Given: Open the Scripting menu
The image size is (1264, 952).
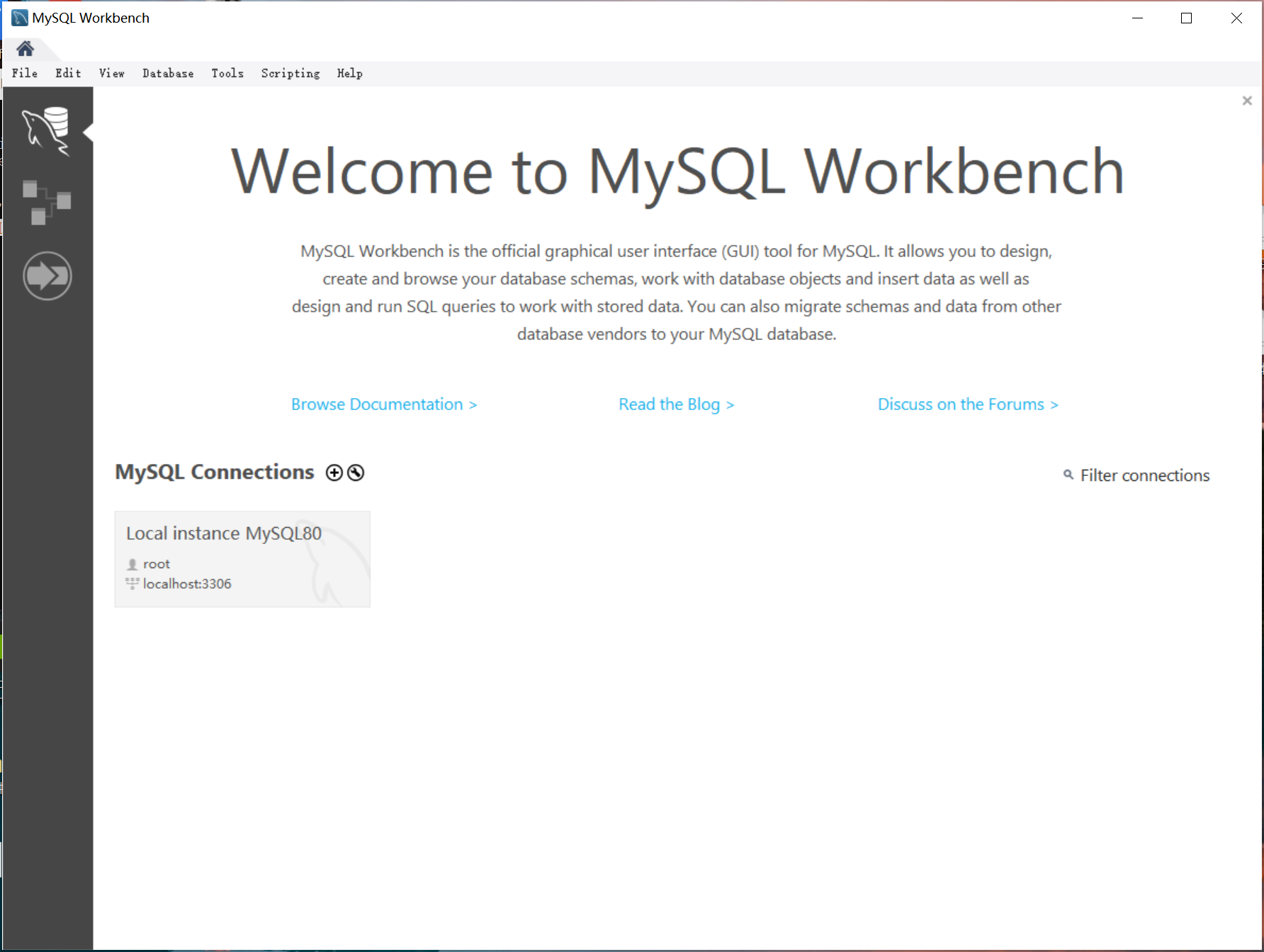Looking at the screenshot, I should [290, 73].
